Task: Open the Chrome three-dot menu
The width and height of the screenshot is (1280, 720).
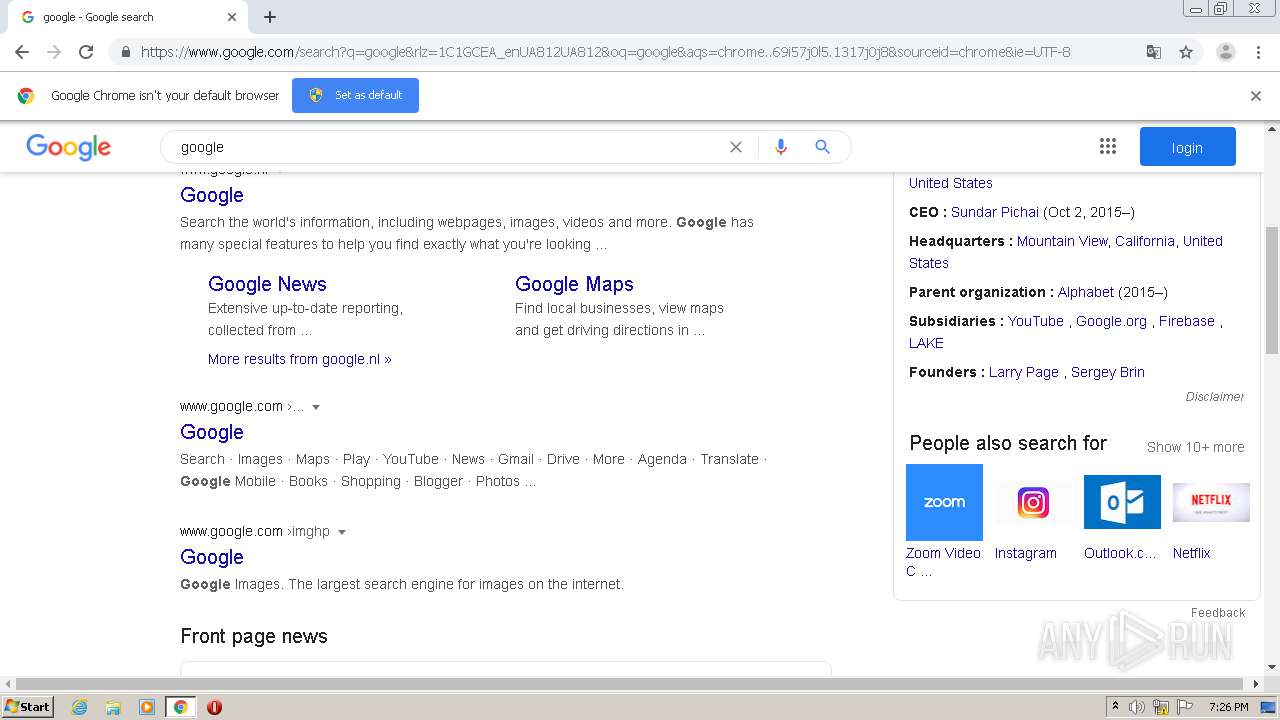Action: pos(1258,52)
